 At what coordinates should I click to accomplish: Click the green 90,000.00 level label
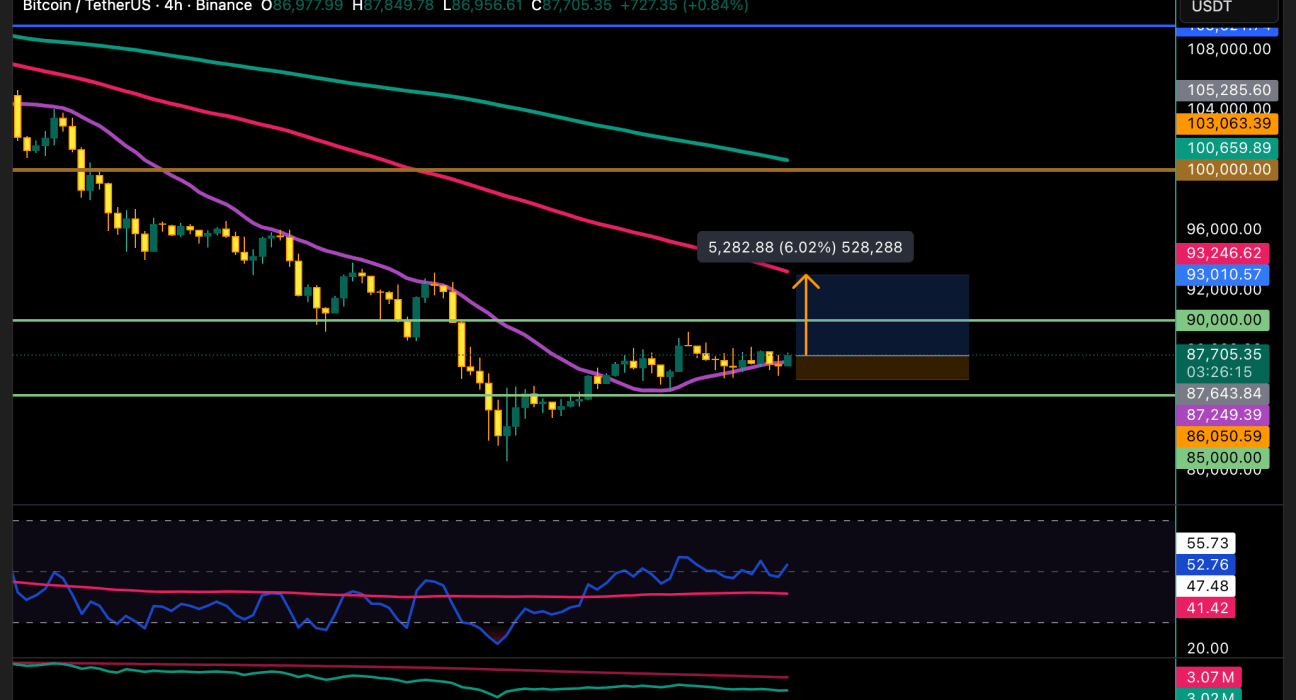1228,320
